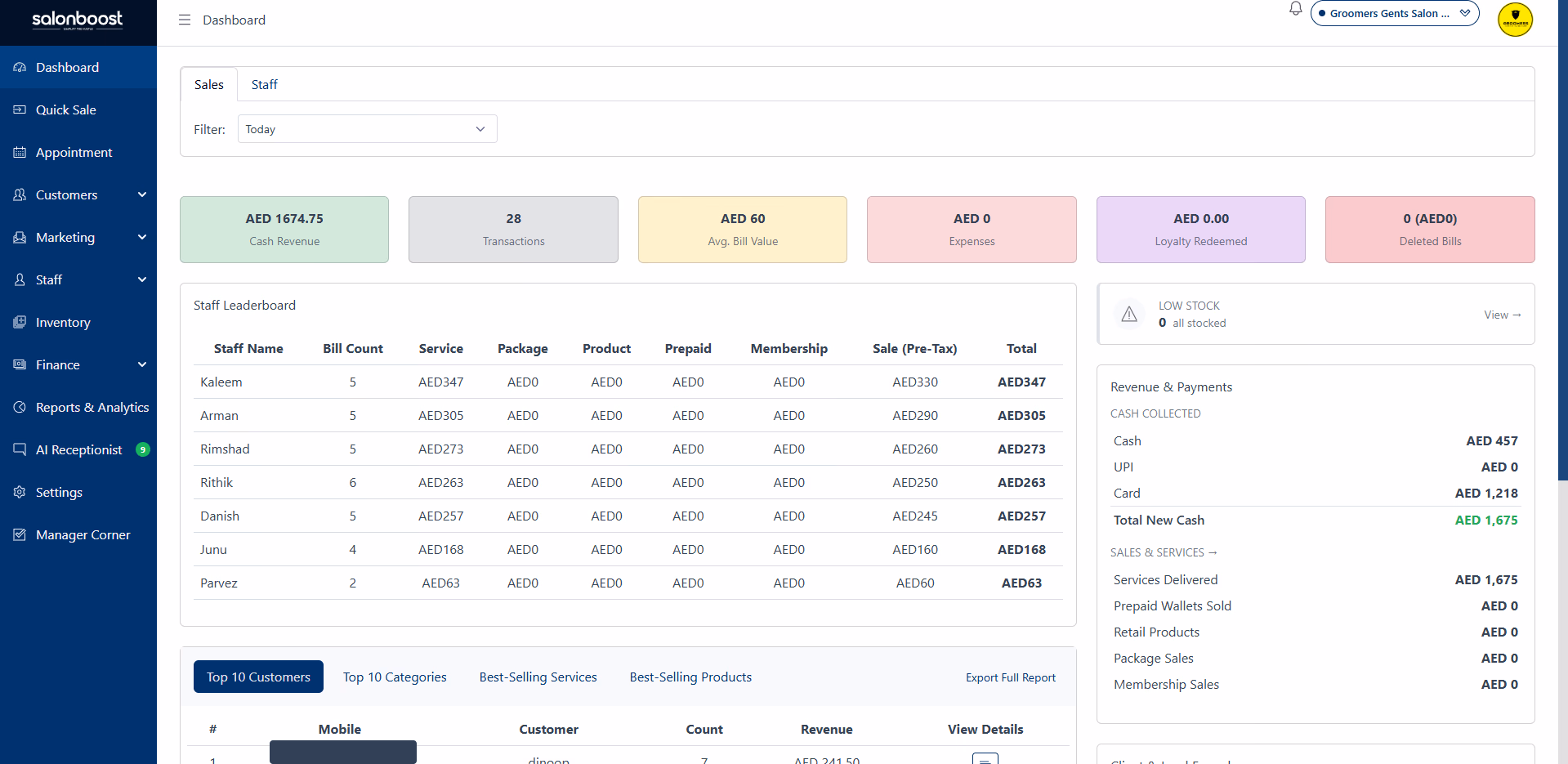
Task: Click the 28 Transactions card
Action: click(513, 230)
